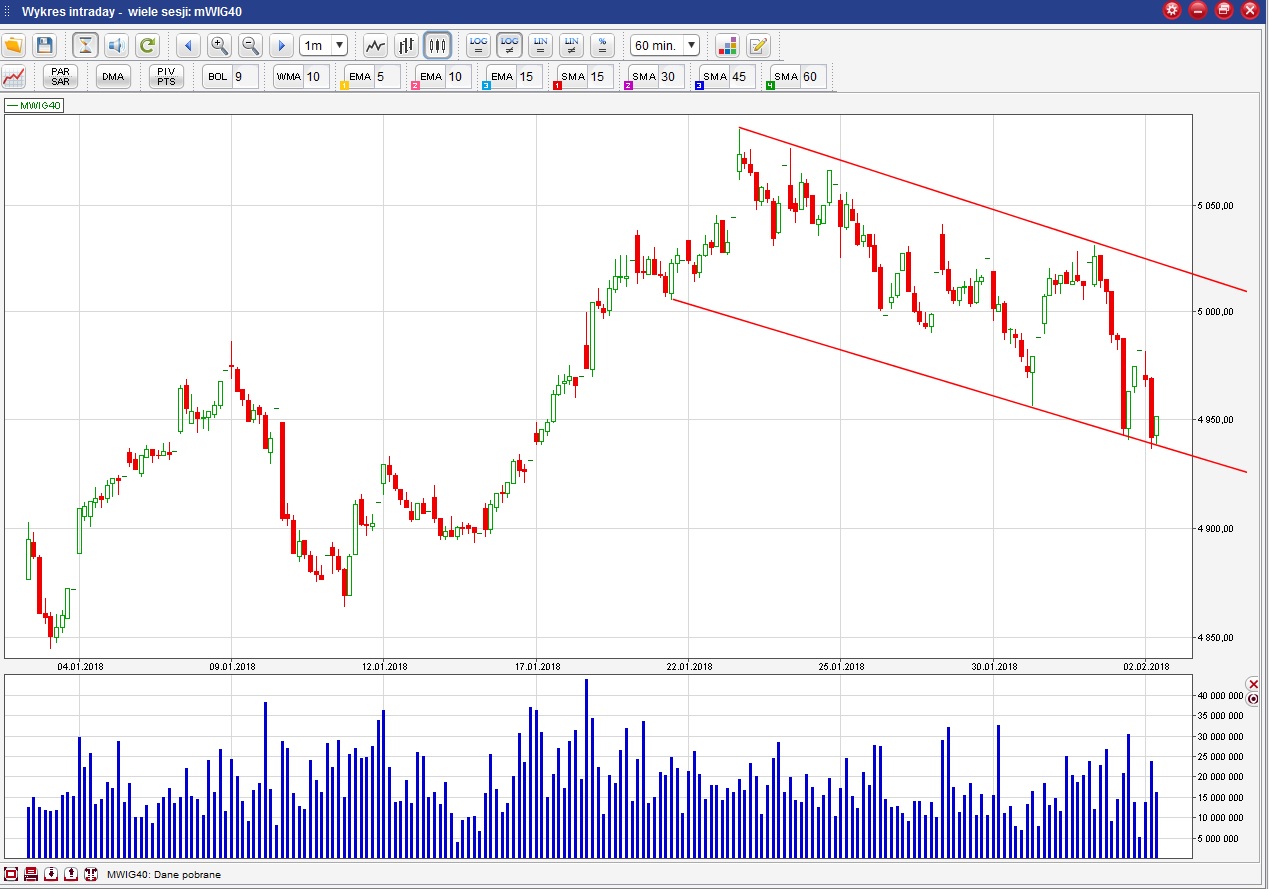Click the PIV PTS indicator button
This screenshot has height=889, width=1269.
tap(166, 76)
